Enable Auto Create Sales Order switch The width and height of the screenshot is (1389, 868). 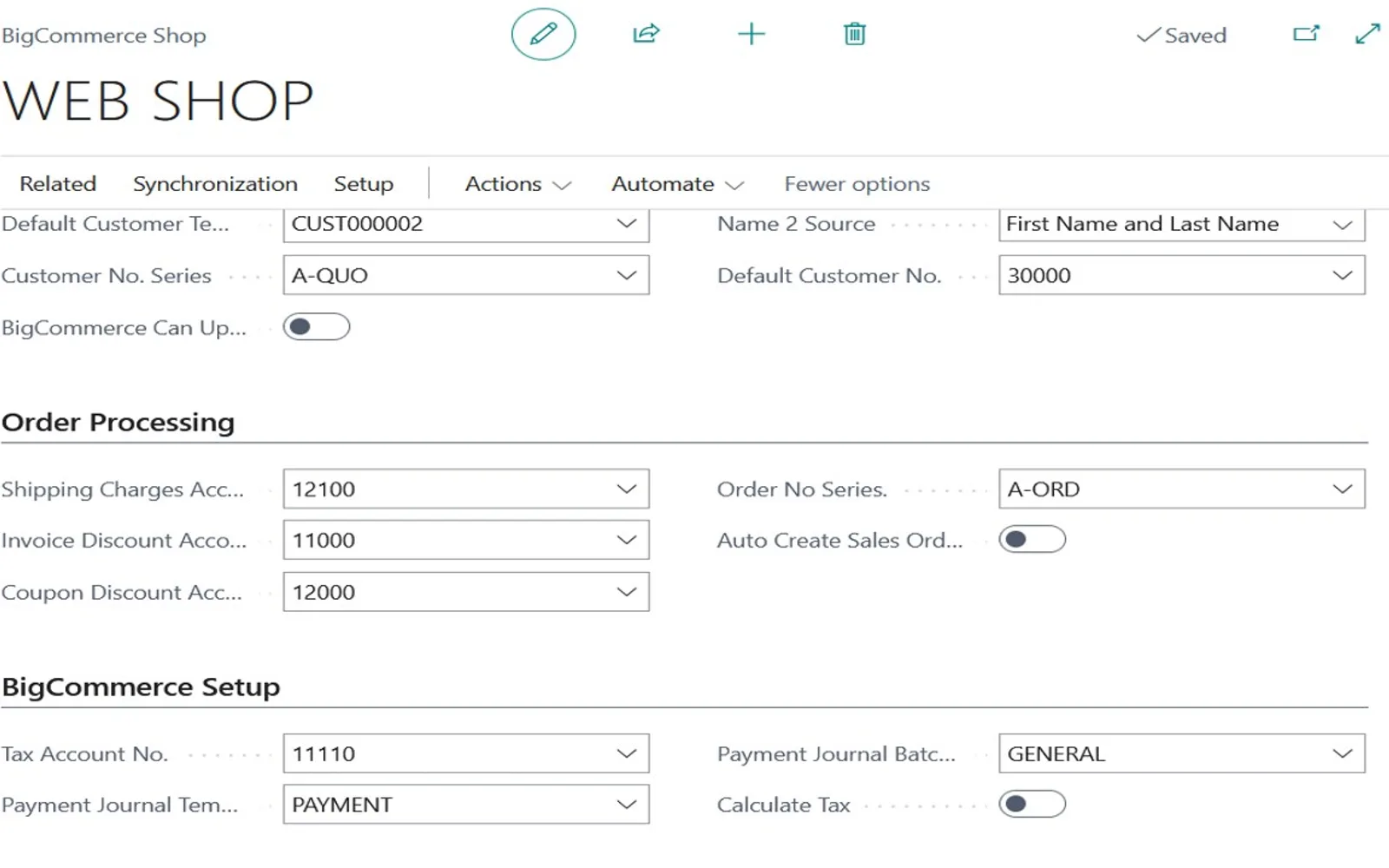tap(1032, 540)
